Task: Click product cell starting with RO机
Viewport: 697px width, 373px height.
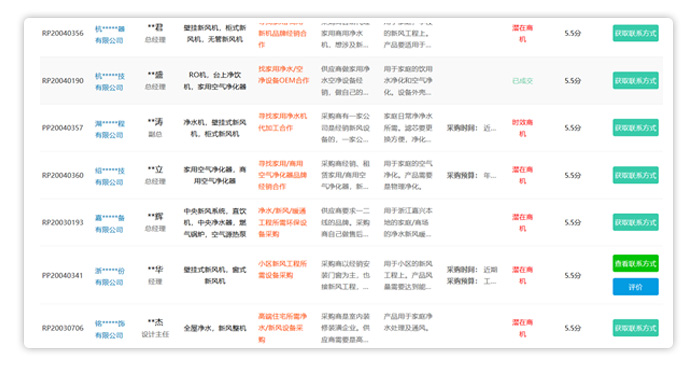Action: click(x=215, y=80)
